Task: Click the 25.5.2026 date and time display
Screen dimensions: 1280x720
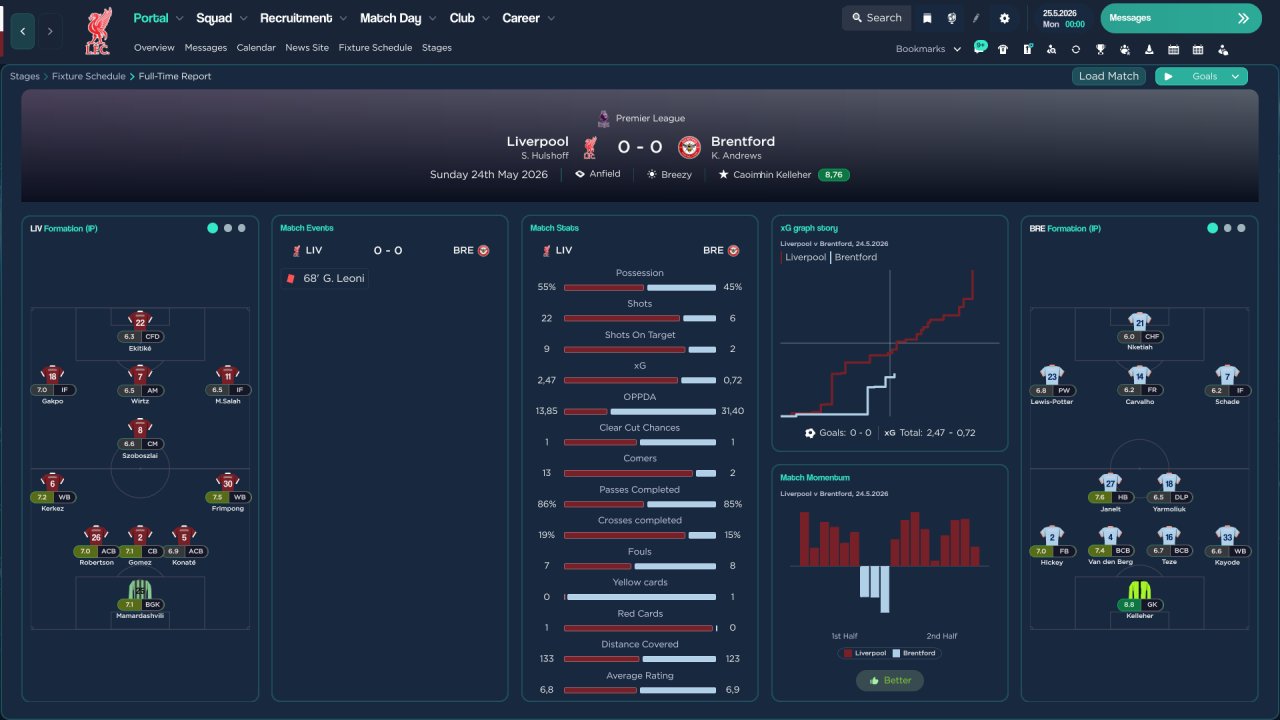Action: pos(1064,18)
